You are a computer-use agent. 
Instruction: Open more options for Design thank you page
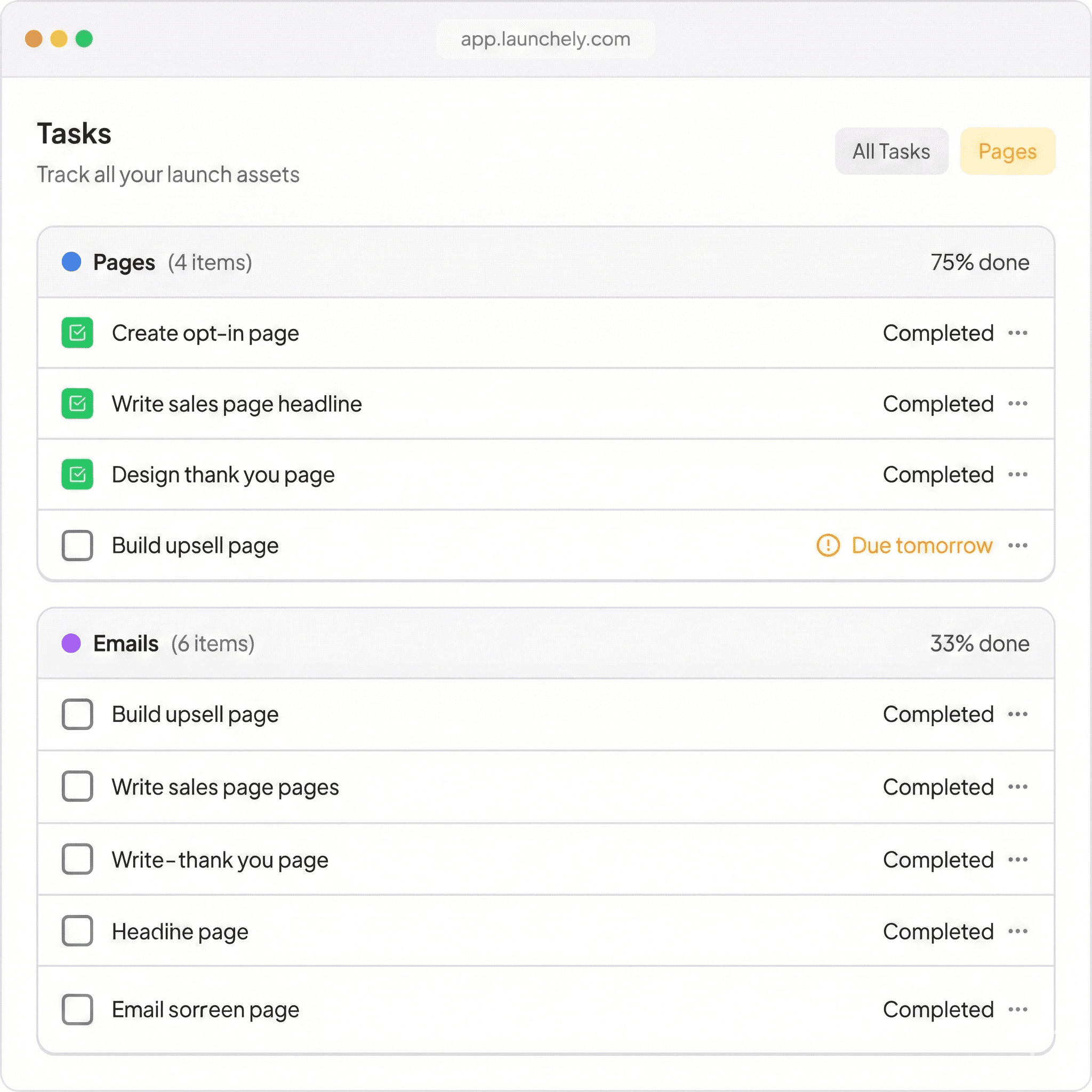(1017, 474)
